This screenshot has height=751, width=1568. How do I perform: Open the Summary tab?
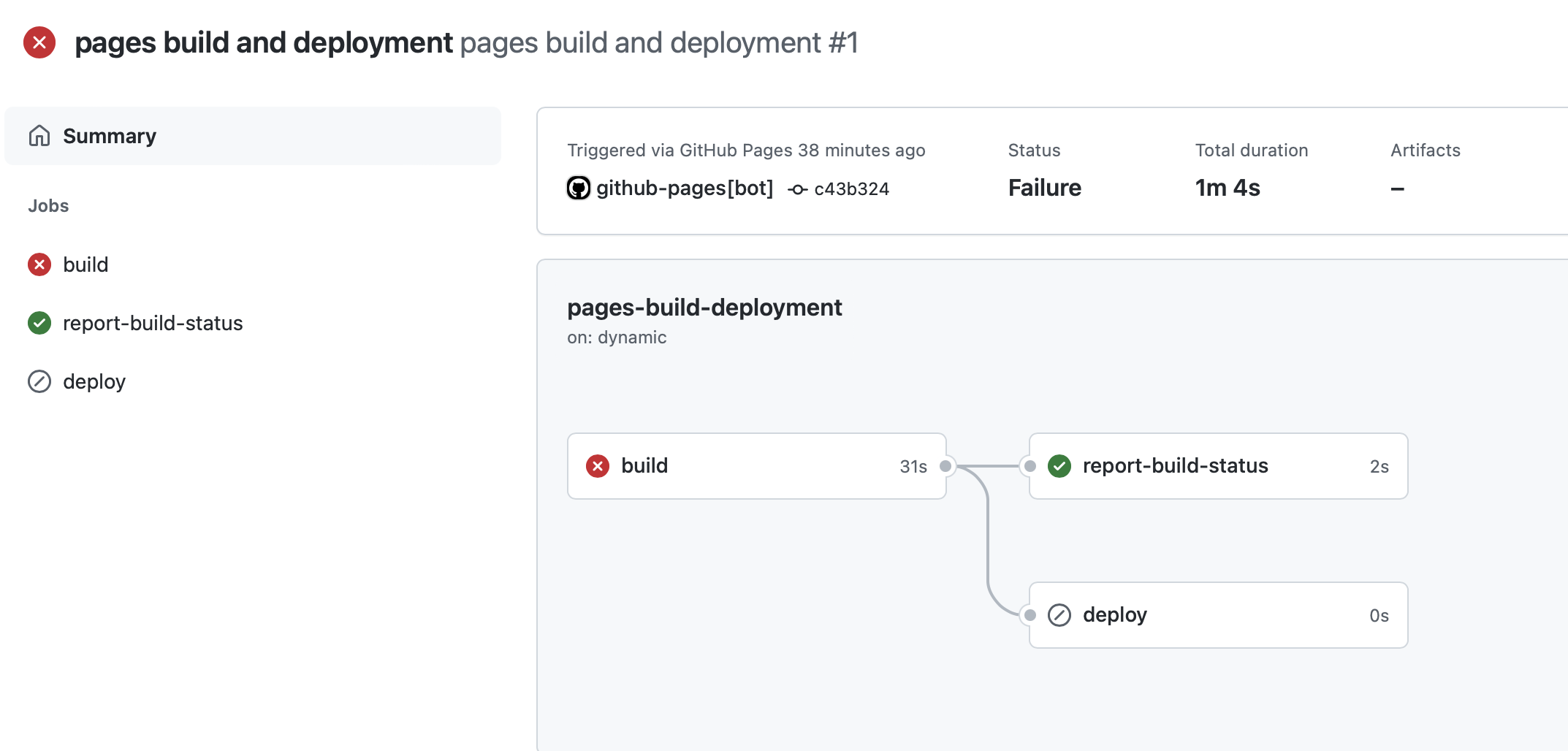(109, 135)
